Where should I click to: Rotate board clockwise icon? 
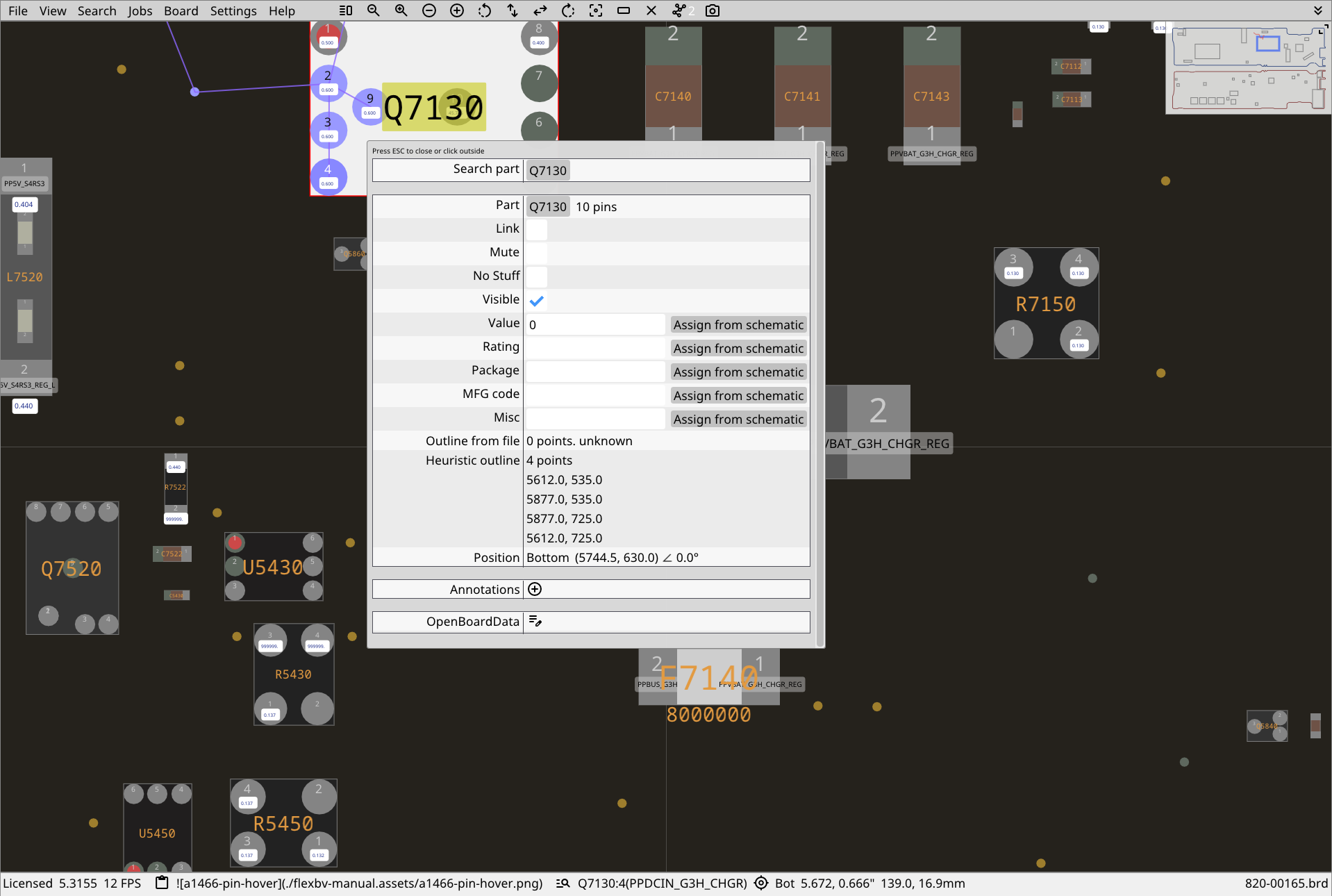(x=568, y=10)
